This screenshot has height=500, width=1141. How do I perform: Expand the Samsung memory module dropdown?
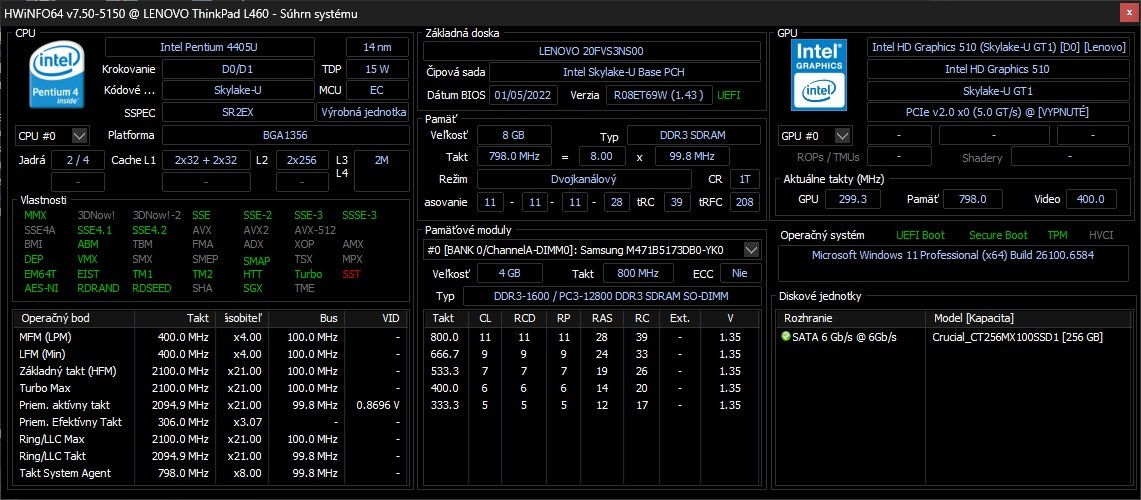coord(751,249)
